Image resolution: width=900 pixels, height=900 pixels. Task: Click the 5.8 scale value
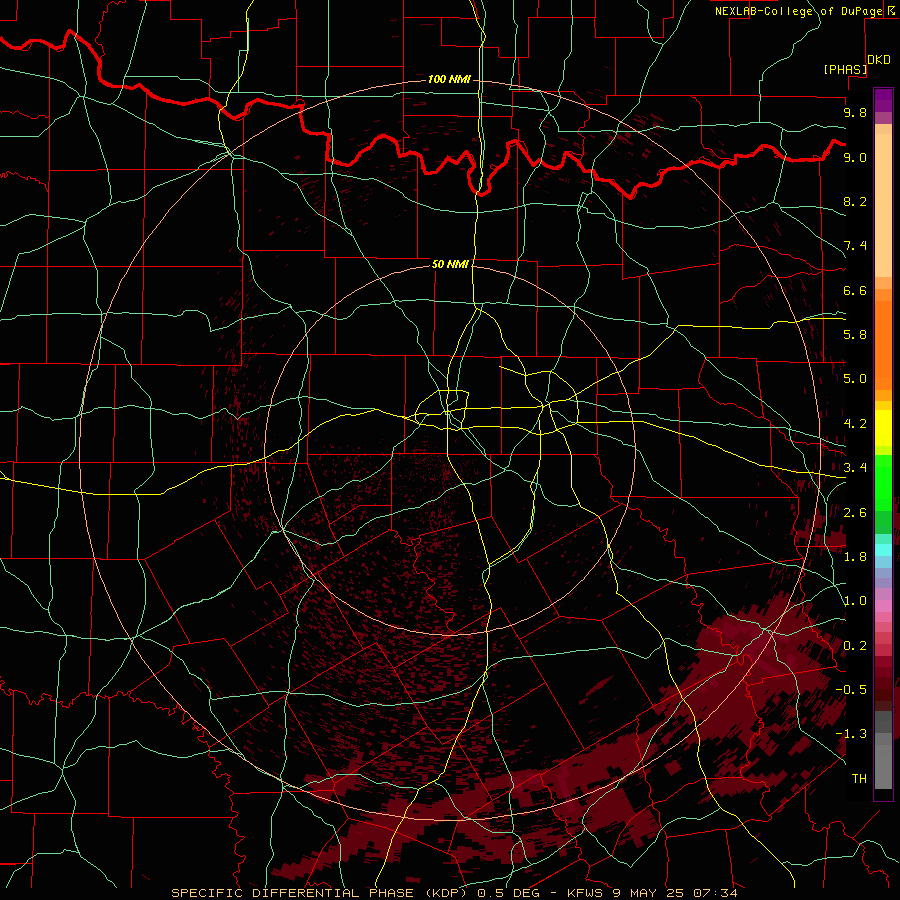click(x=855, y=335)
